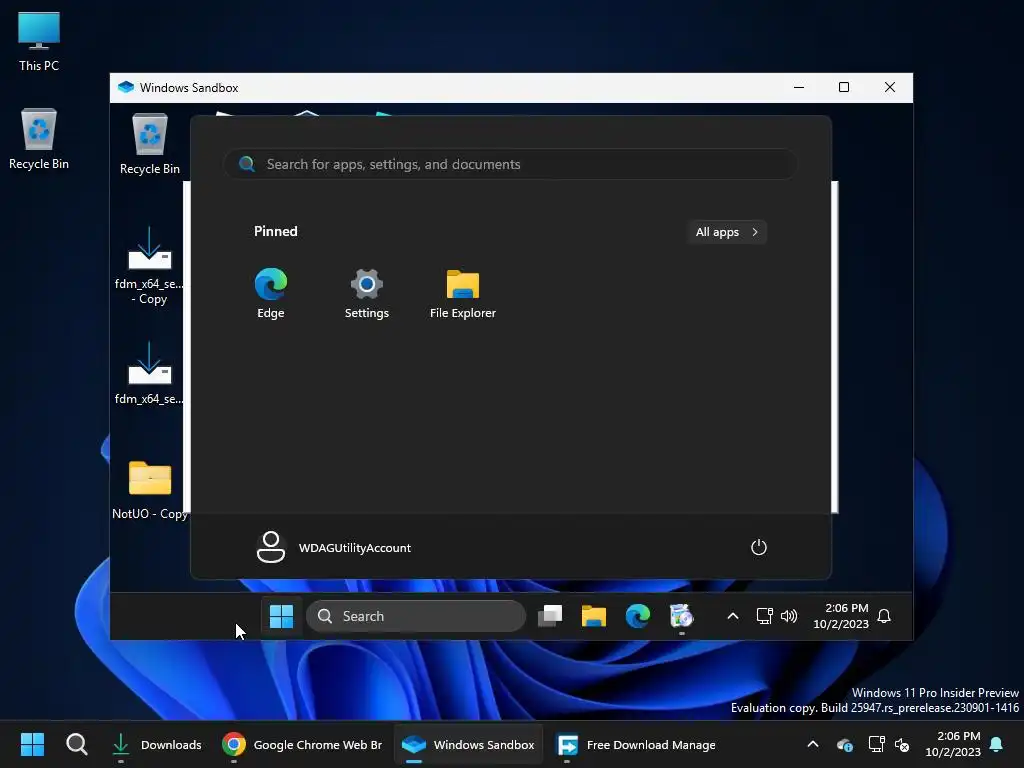Select the NotUO - Copy folder
This screenshot has width=1024, height=768.
coord(150,490)
